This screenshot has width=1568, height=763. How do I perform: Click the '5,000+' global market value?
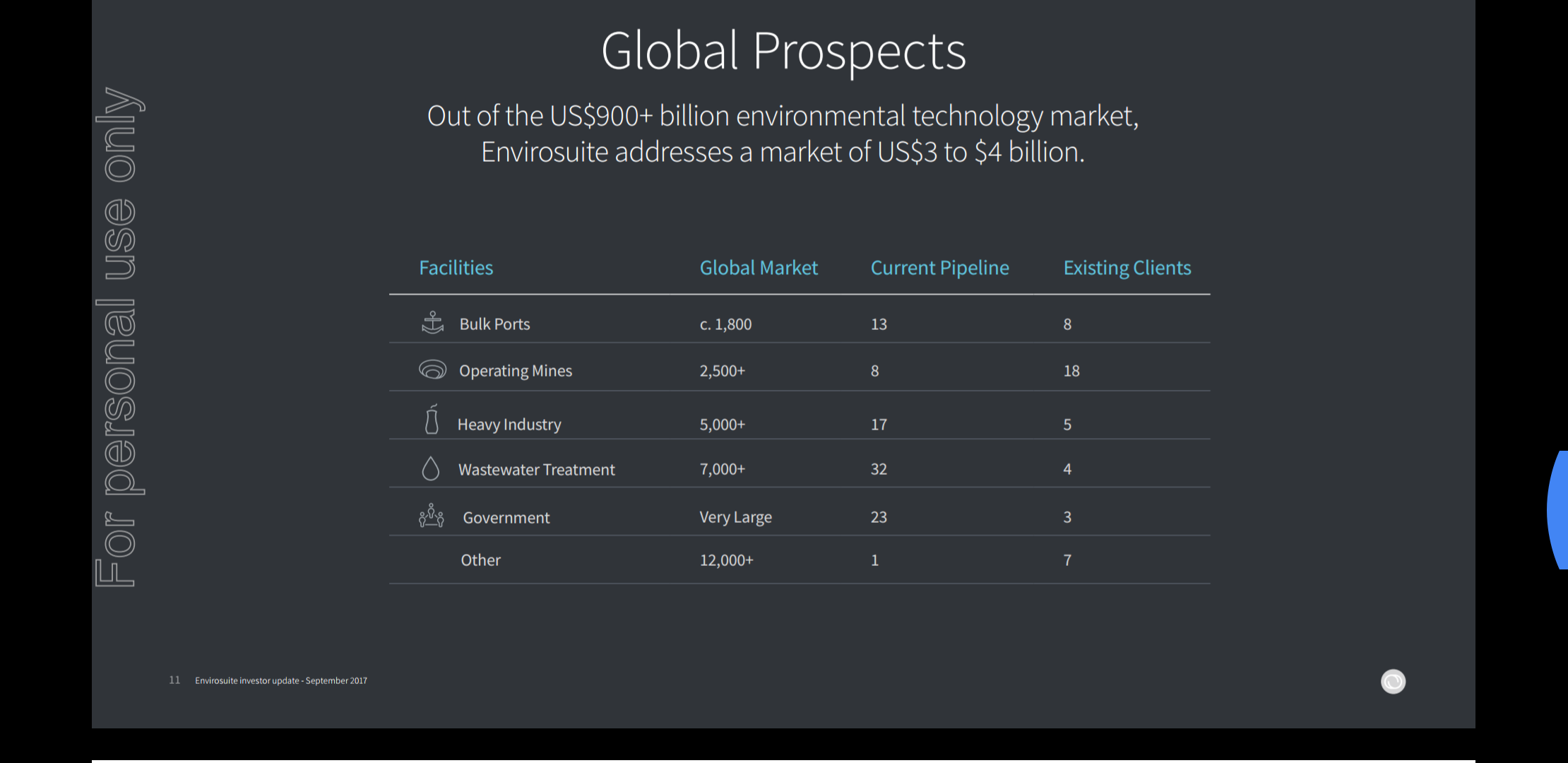coord(722,425)
